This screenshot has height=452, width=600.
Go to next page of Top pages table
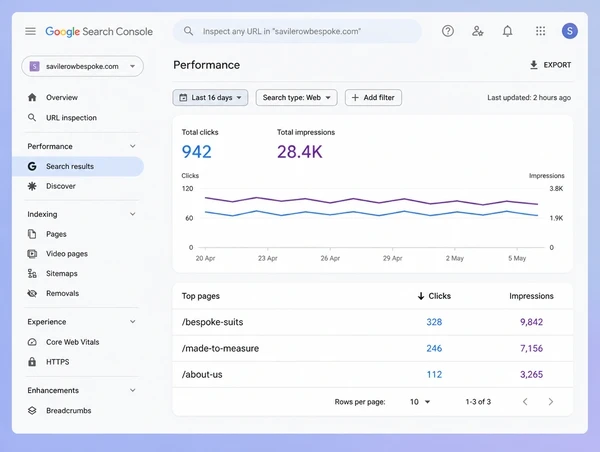pos(551,401)
